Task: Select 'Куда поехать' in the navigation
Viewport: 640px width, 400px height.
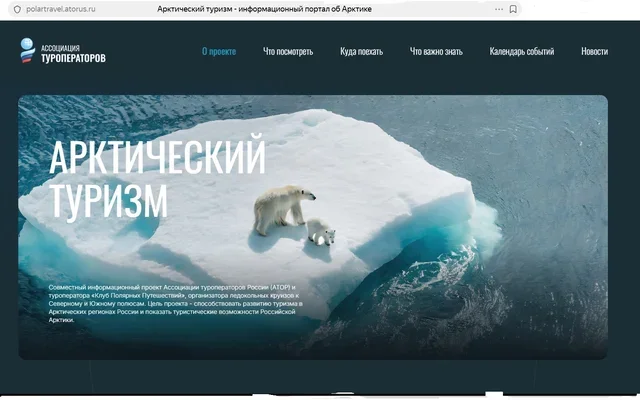Action: tap(361, 51)
